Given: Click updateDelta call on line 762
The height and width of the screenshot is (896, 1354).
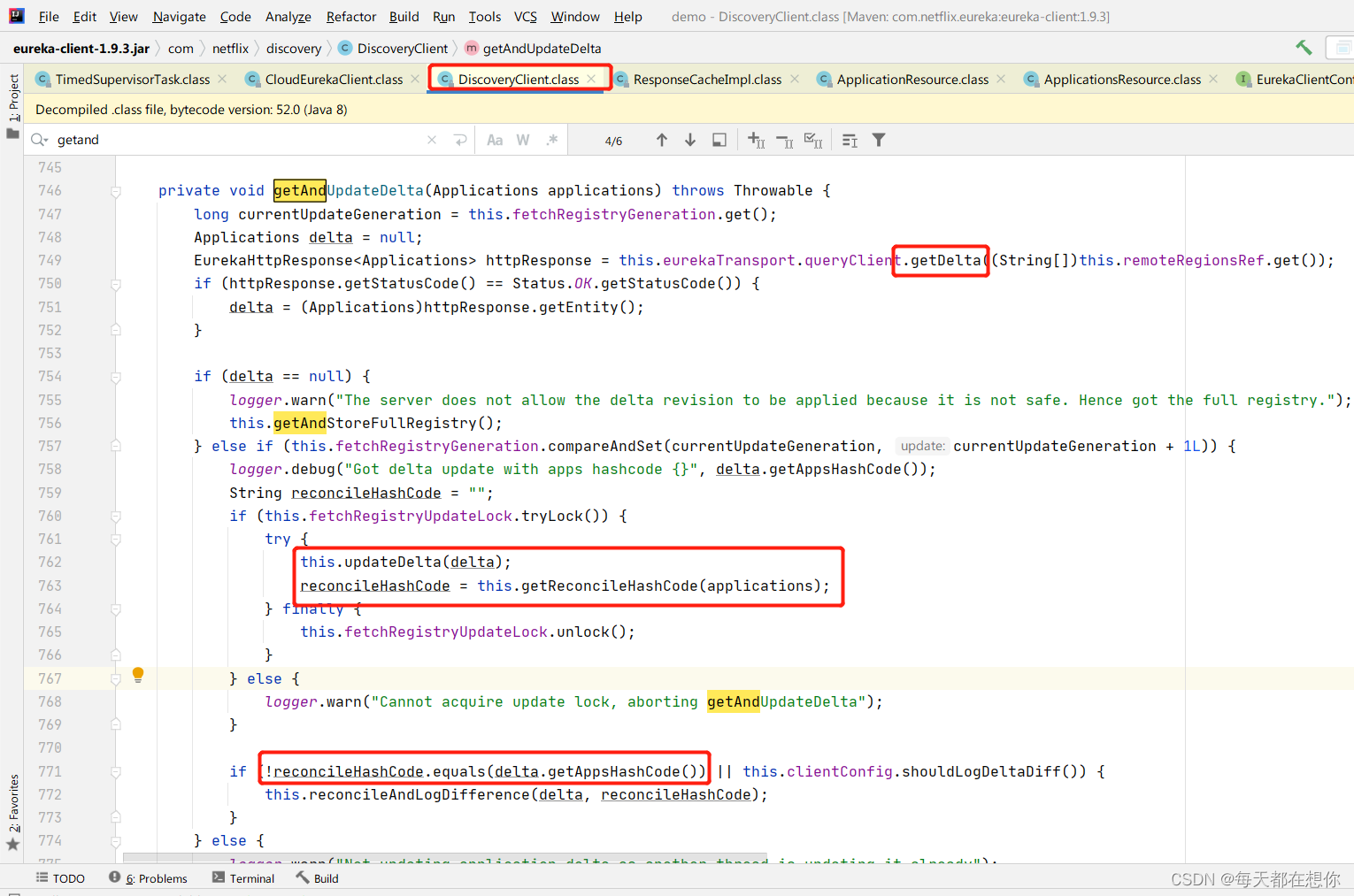Looking at the screenshot, I should pos(393,562).
